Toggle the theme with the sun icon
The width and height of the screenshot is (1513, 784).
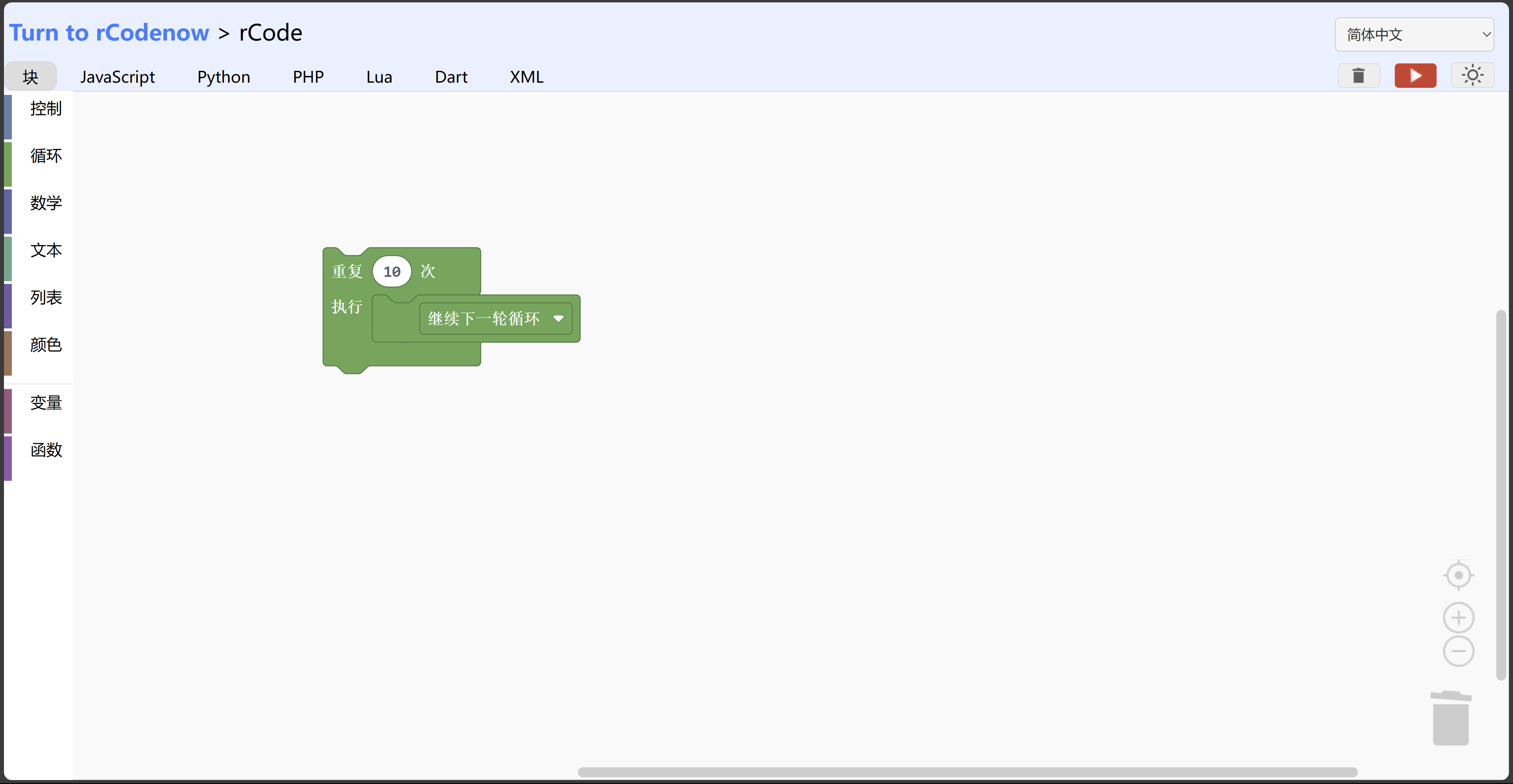click(x=1472, y=75)
